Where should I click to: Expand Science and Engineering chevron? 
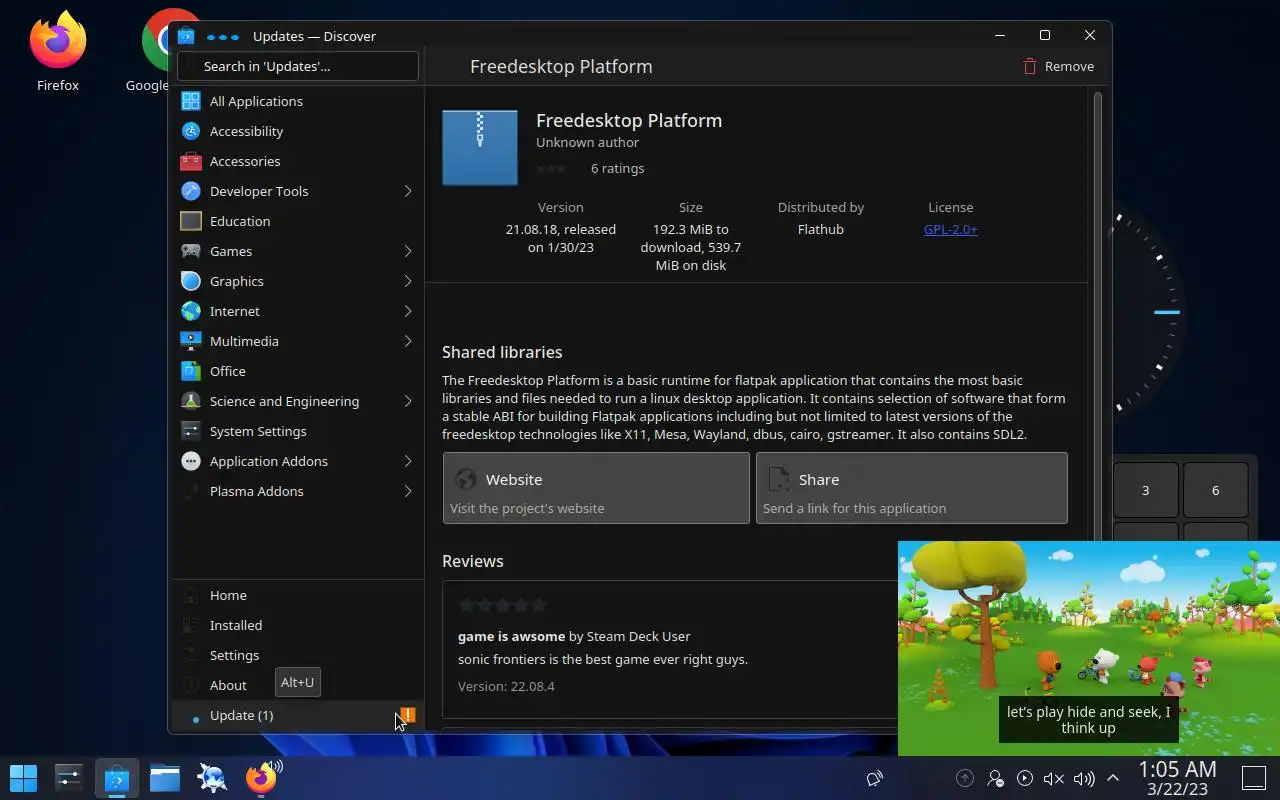pos(408,401)
